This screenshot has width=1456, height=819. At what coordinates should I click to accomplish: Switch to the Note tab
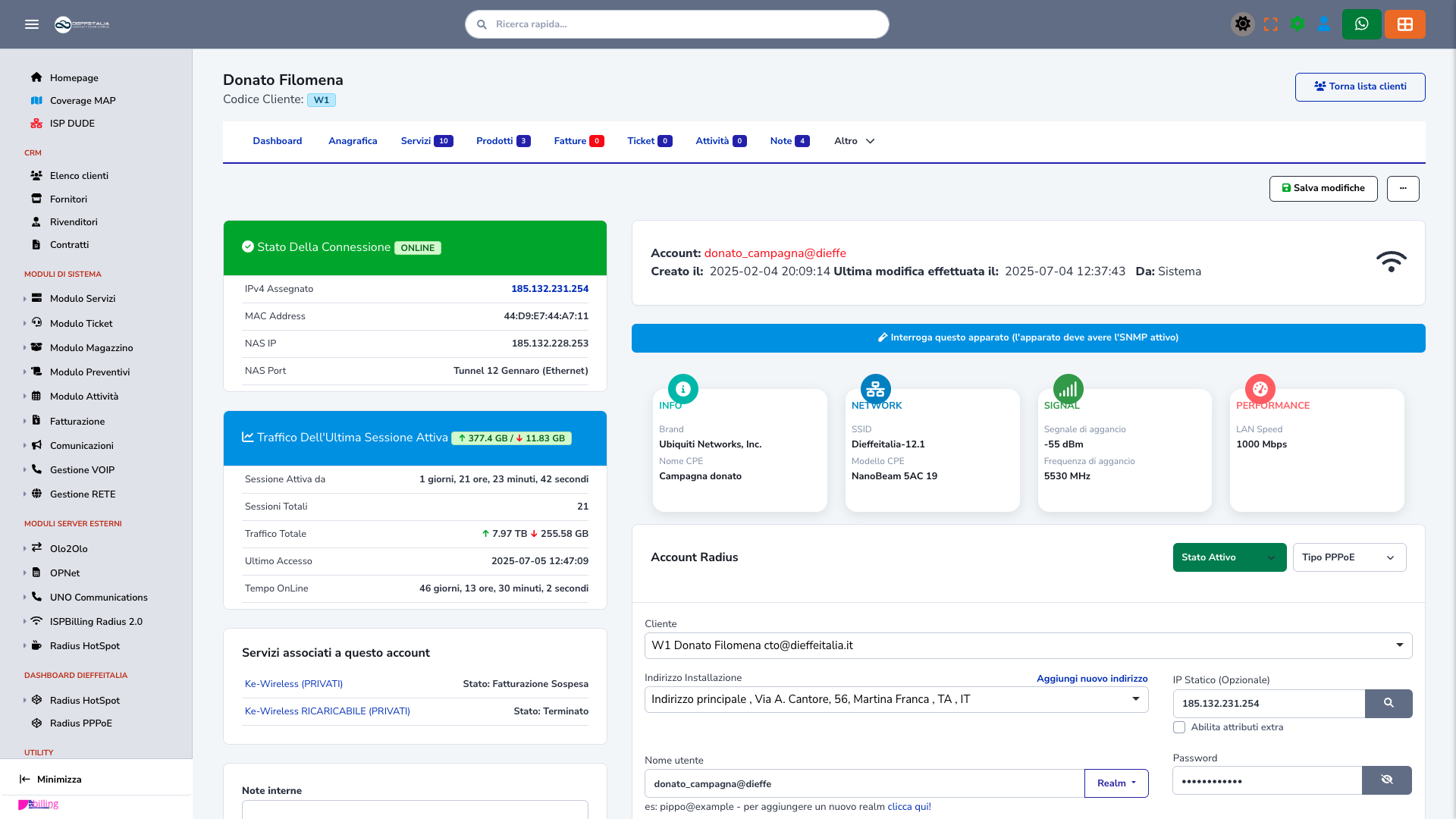click(x=789, y=141)
